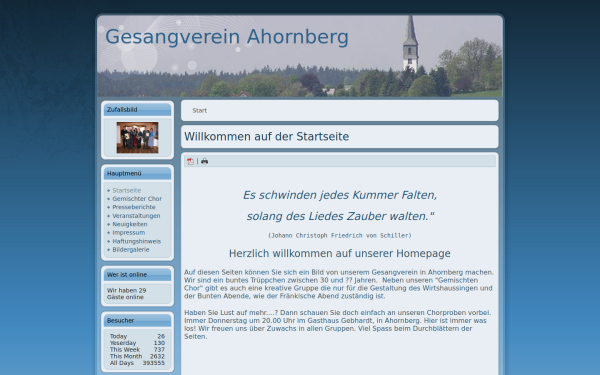Click the All Days 393555 row
Viewport: 600px width, 375px height.
[137, 363]
